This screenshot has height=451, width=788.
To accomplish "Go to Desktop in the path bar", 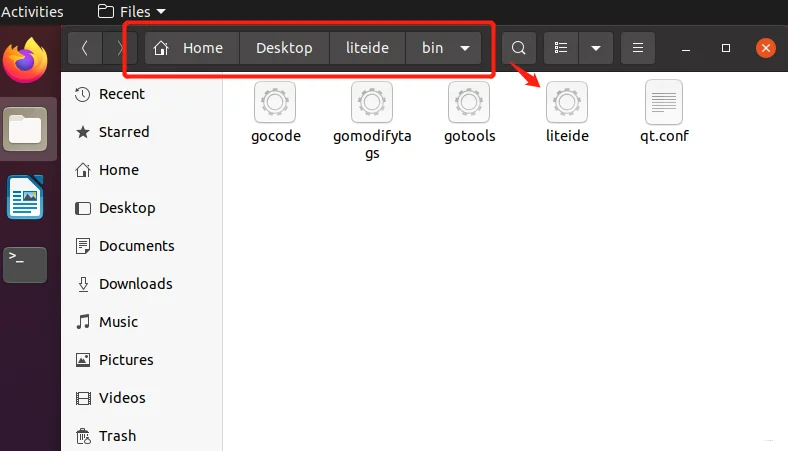I will point(284,48).
